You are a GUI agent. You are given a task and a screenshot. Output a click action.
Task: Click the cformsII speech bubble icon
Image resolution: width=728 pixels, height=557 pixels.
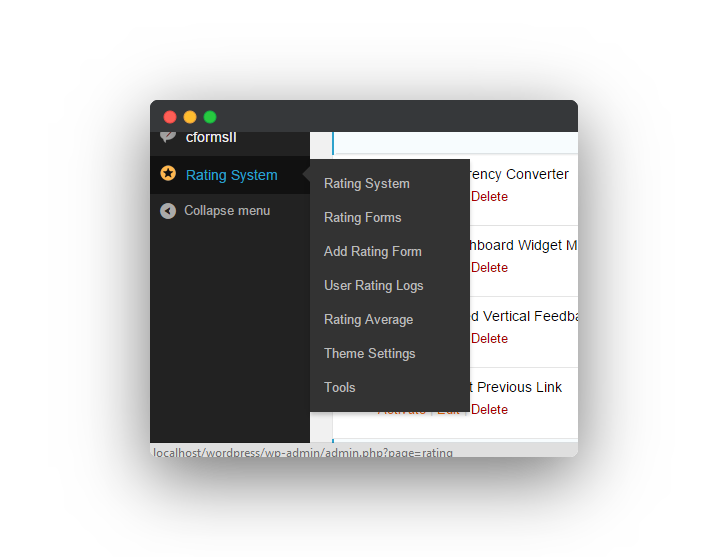[168, 136]
